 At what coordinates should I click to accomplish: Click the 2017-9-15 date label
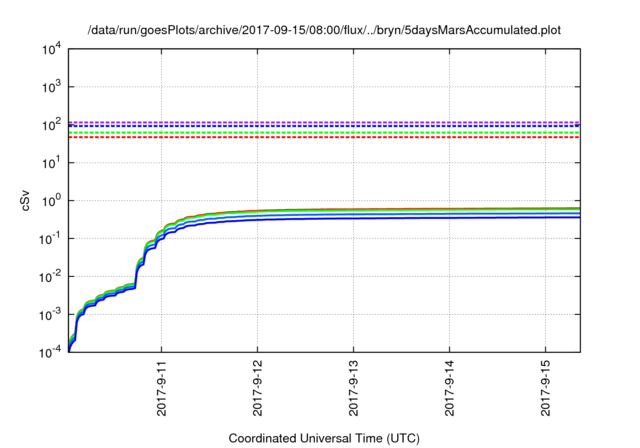pyautogui.click(x=546, y=388)
